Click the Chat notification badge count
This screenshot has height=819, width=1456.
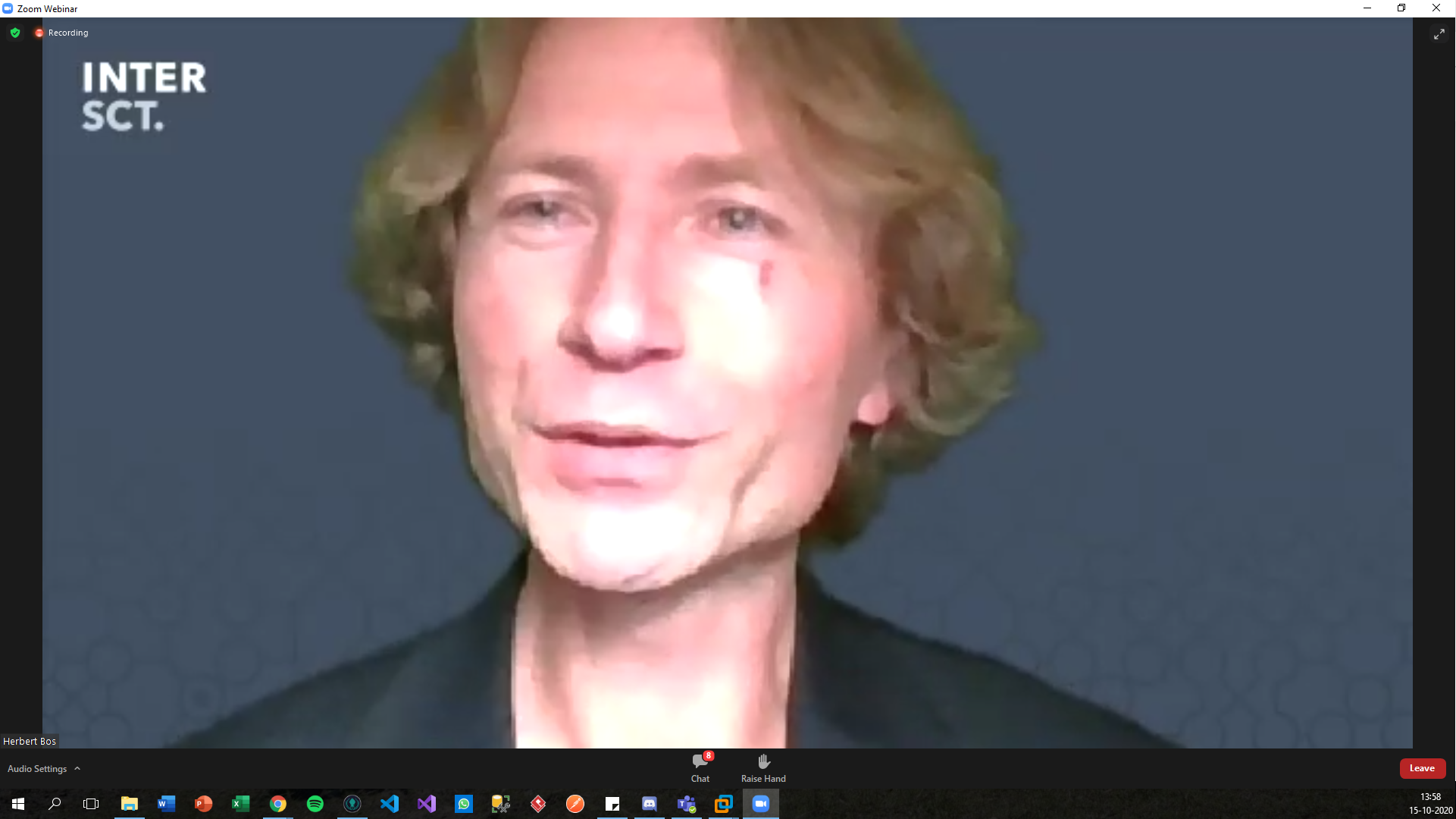point(708,756)
